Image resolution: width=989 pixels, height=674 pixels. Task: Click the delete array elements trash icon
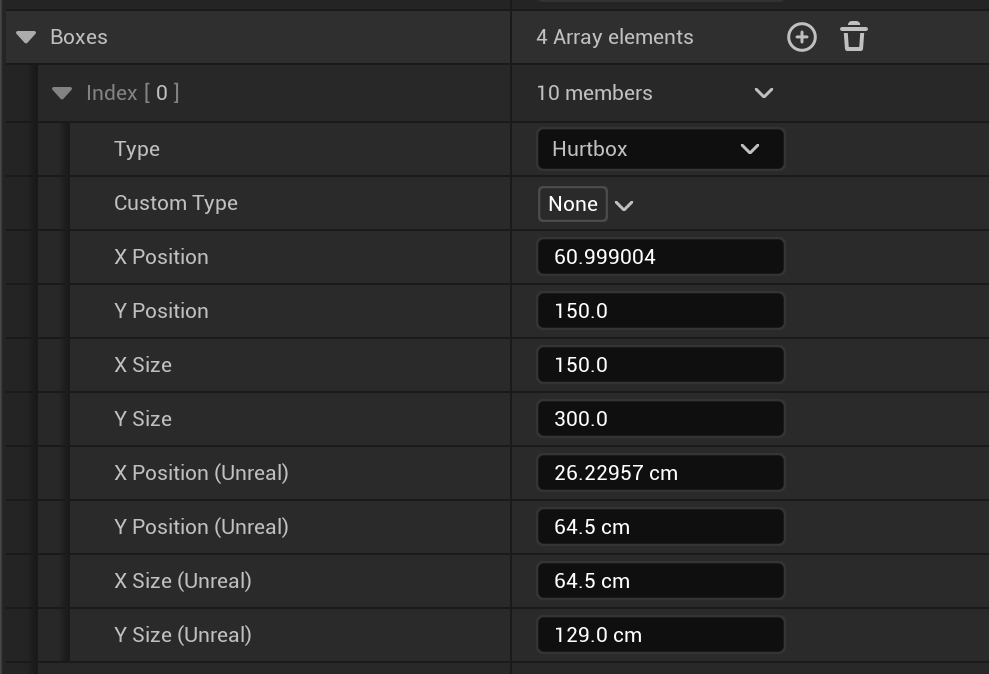854,37
